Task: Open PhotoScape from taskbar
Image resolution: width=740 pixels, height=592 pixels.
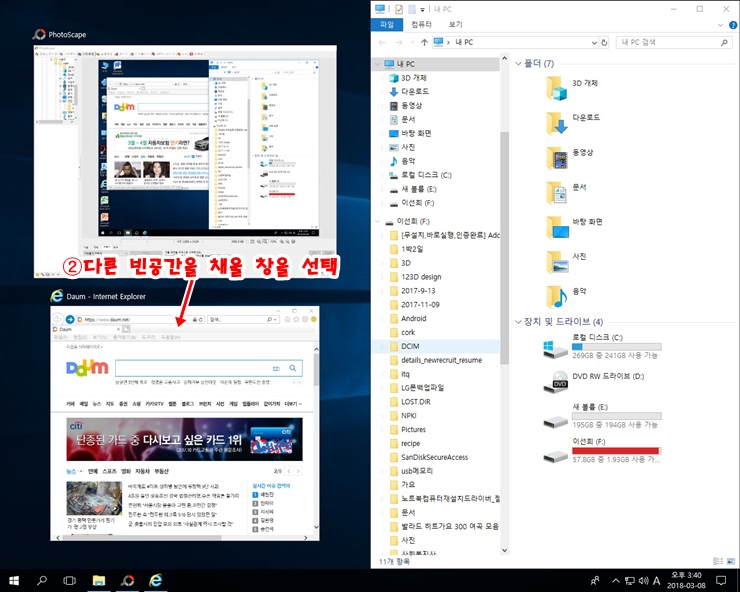Action: tap(127, 580)
